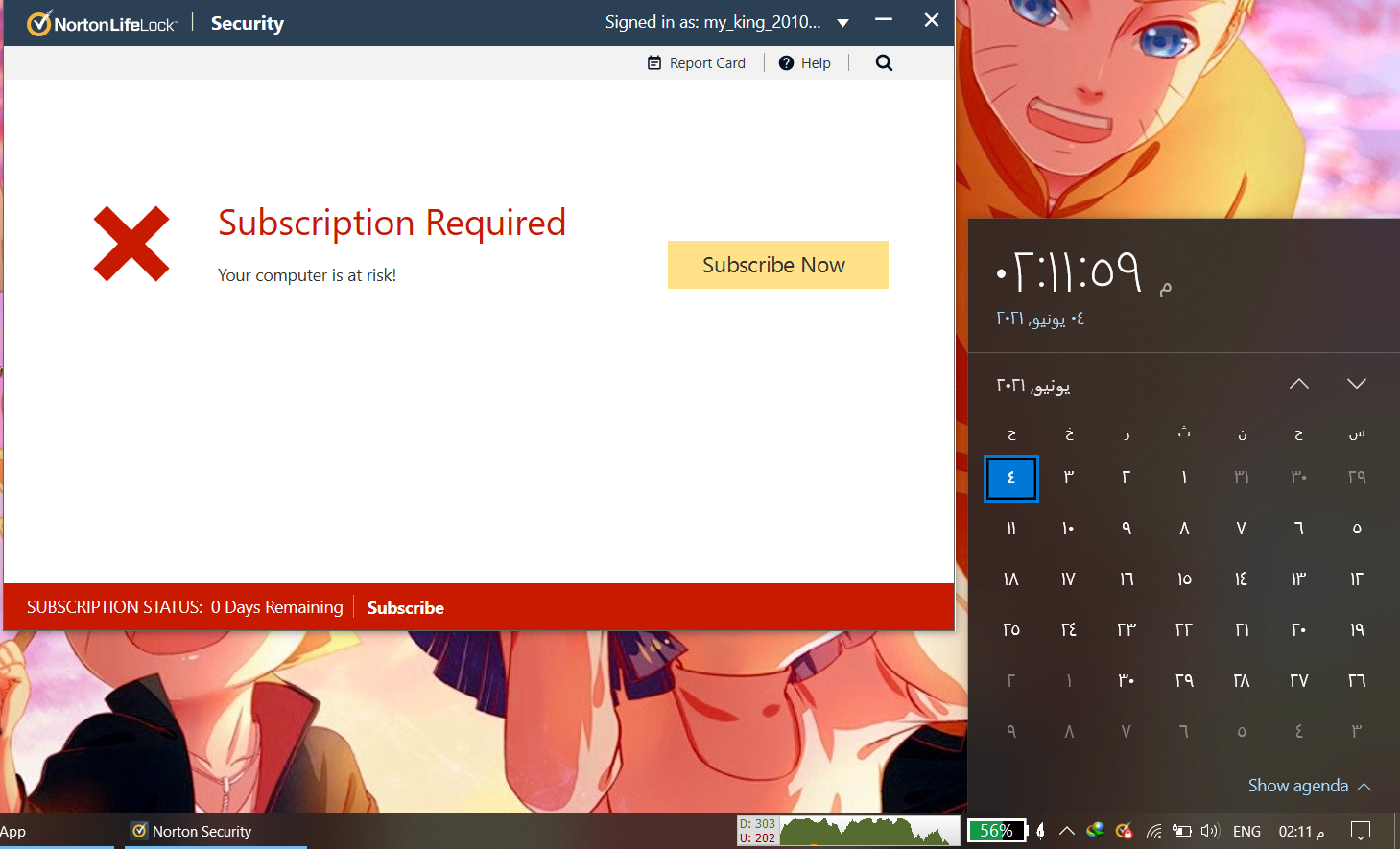1400x849 pixels.
Task: Click the taskbar clock showing 02:11
Action: (x=1302, y=831)
